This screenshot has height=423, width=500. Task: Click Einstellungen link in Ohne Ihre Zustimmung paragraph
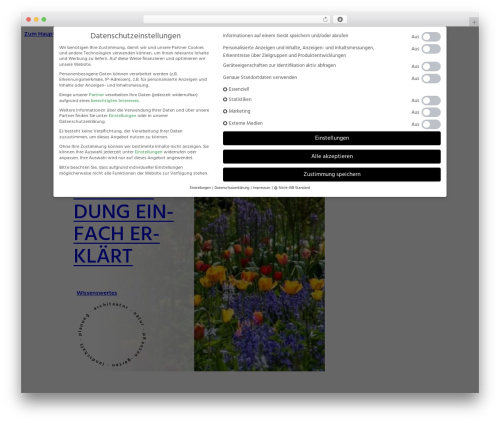point(148,152)
